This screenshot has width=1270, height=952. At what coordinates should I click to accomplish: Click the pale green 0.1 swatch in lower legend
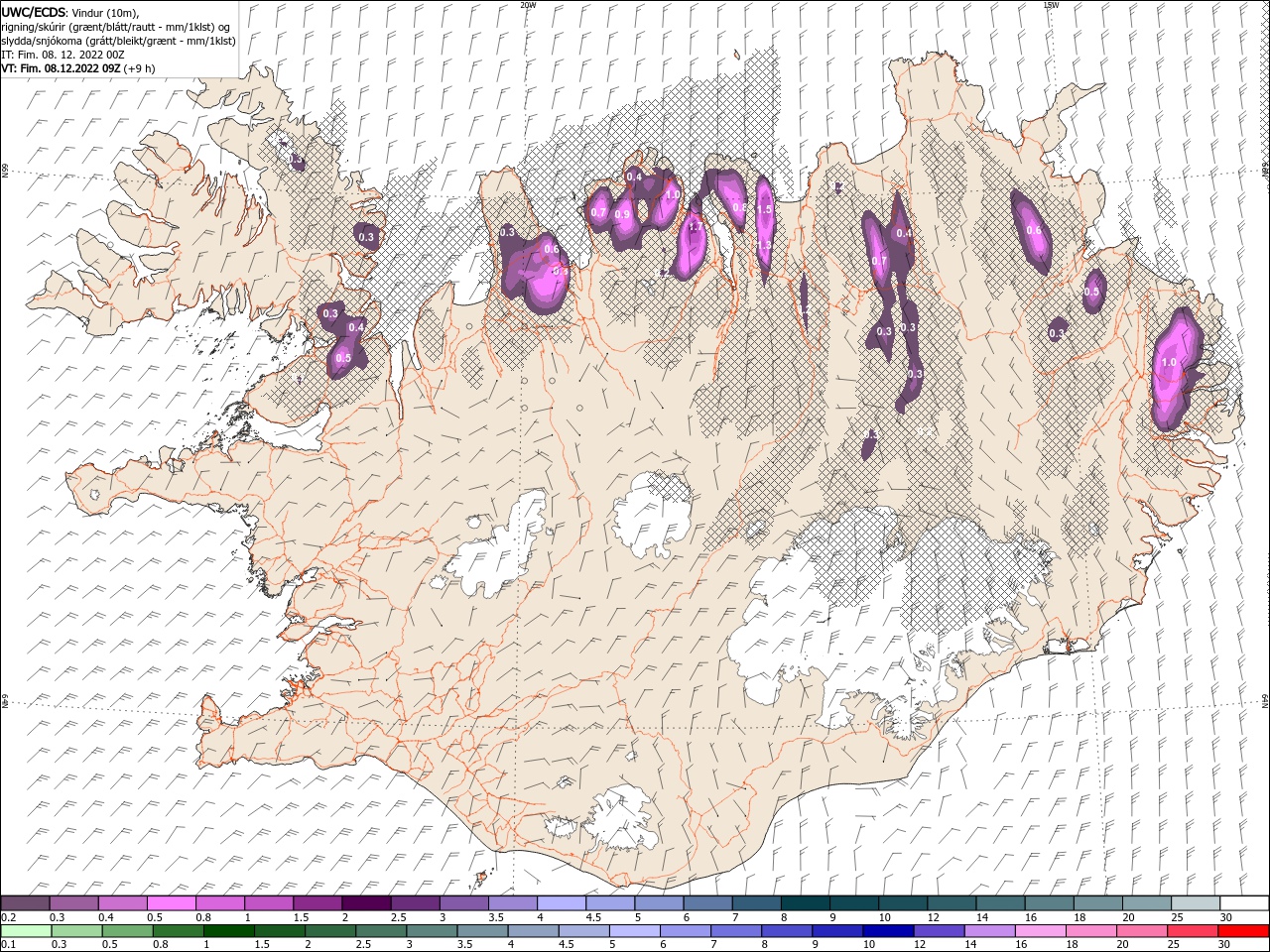(x=26, y=931)
